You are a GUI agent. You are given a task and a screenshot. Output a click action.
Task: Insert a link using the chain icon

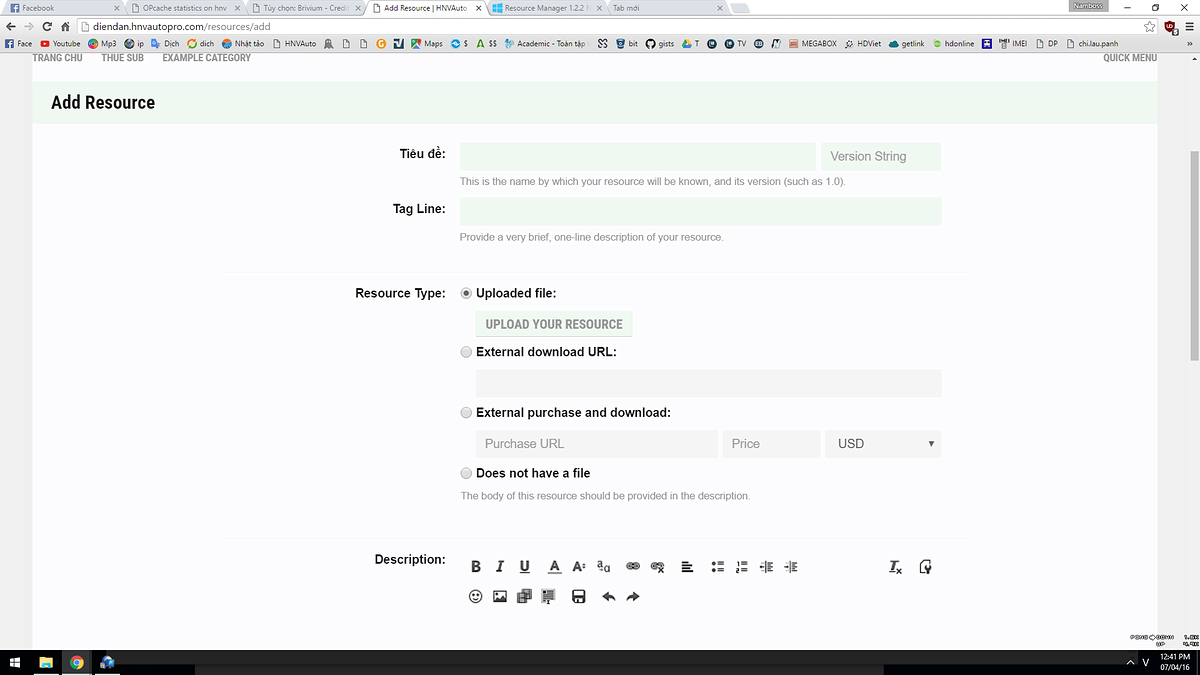click(632, 567)
